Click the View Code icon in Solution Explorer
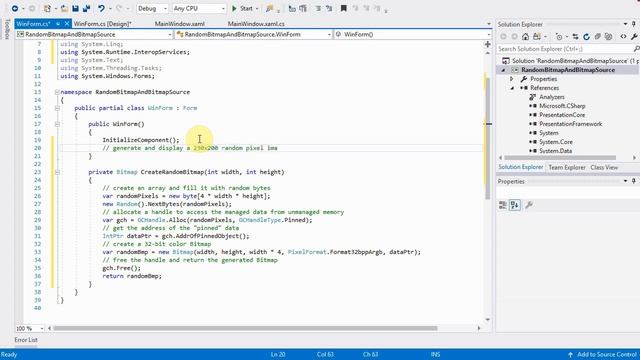This screenshot has height=360, width=640. [x=623, y=37]
